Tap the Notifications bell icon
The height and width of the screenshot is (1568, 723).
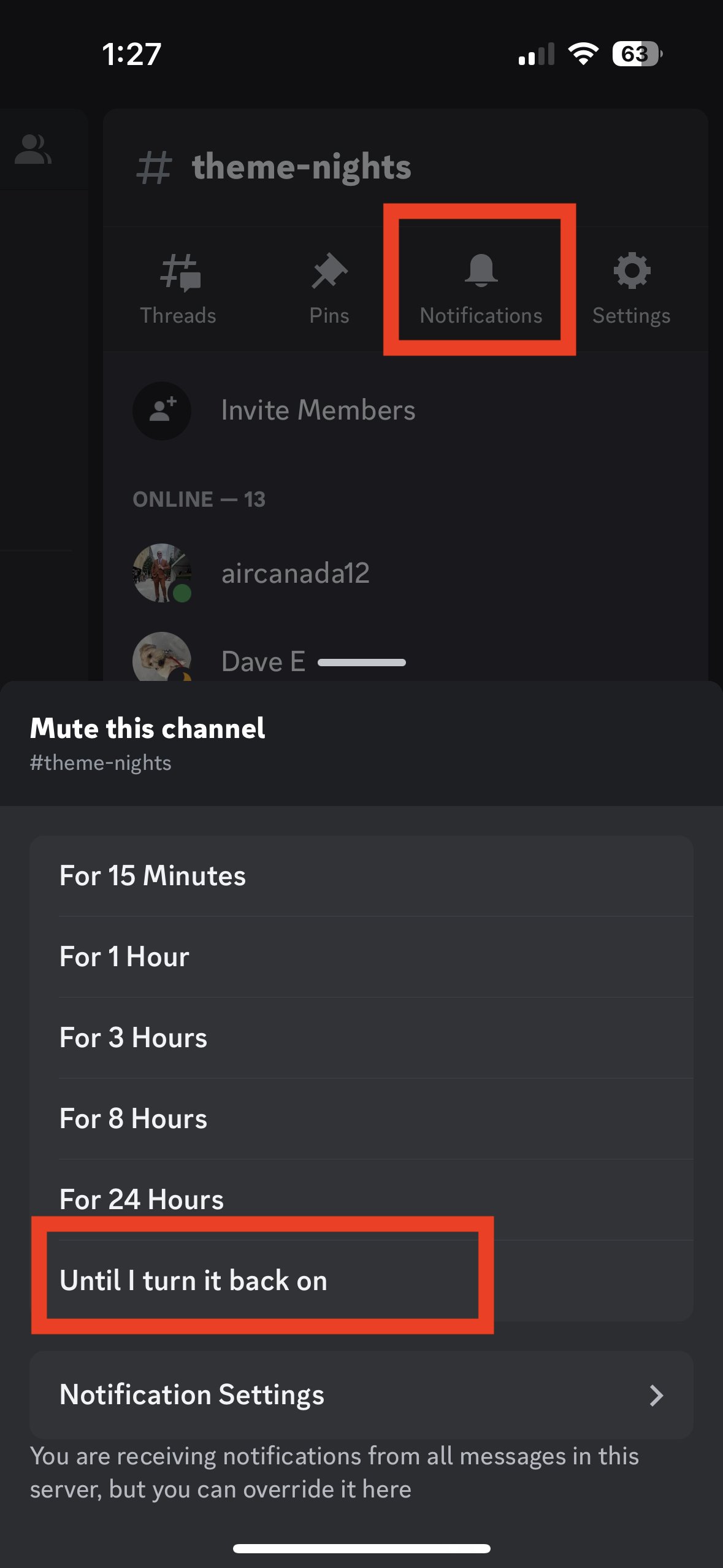pyautogui.click(x=481, y=270)
